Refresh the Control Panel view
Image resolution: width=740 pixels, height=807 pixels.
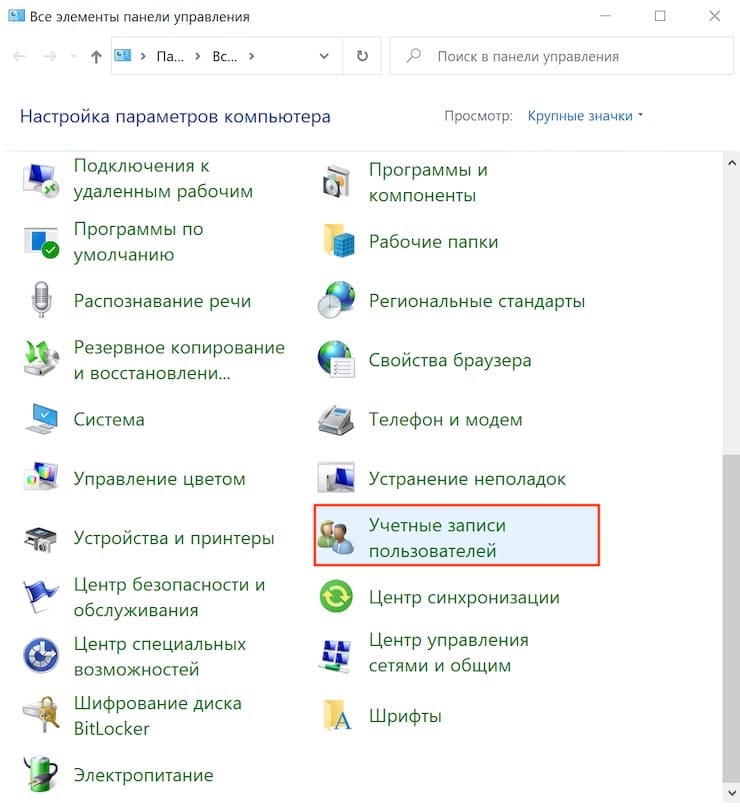click(x=362, y=56)
